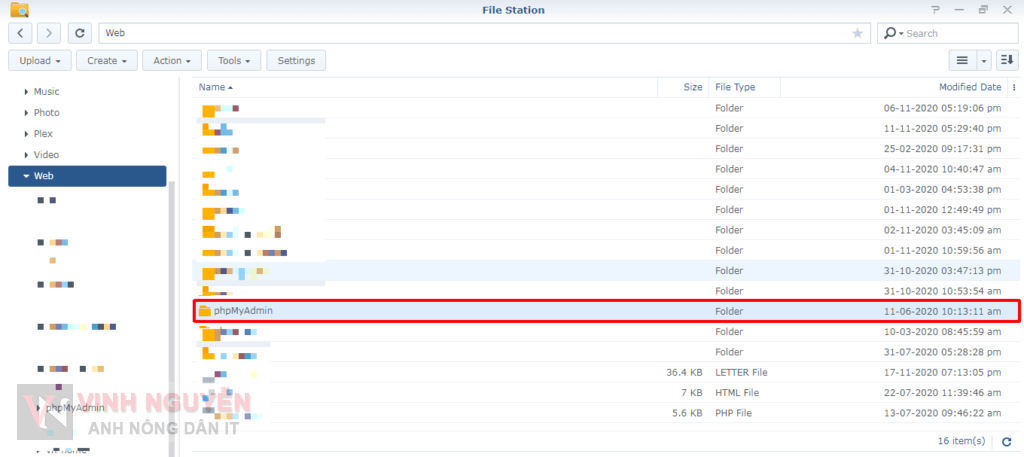
Task: Collapse the Web folder in sidebar
Action: tap(26, 176)
